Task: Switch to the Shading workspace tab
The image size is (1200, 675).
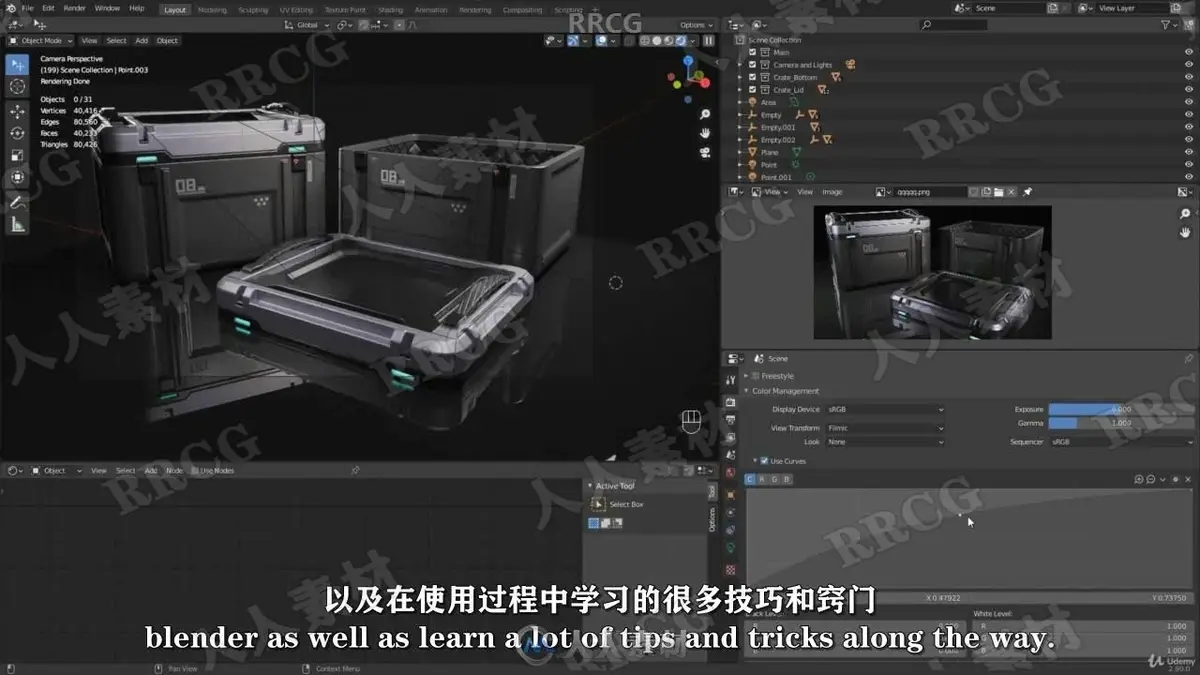Action: pyautogui.click(x=390, y=10)
